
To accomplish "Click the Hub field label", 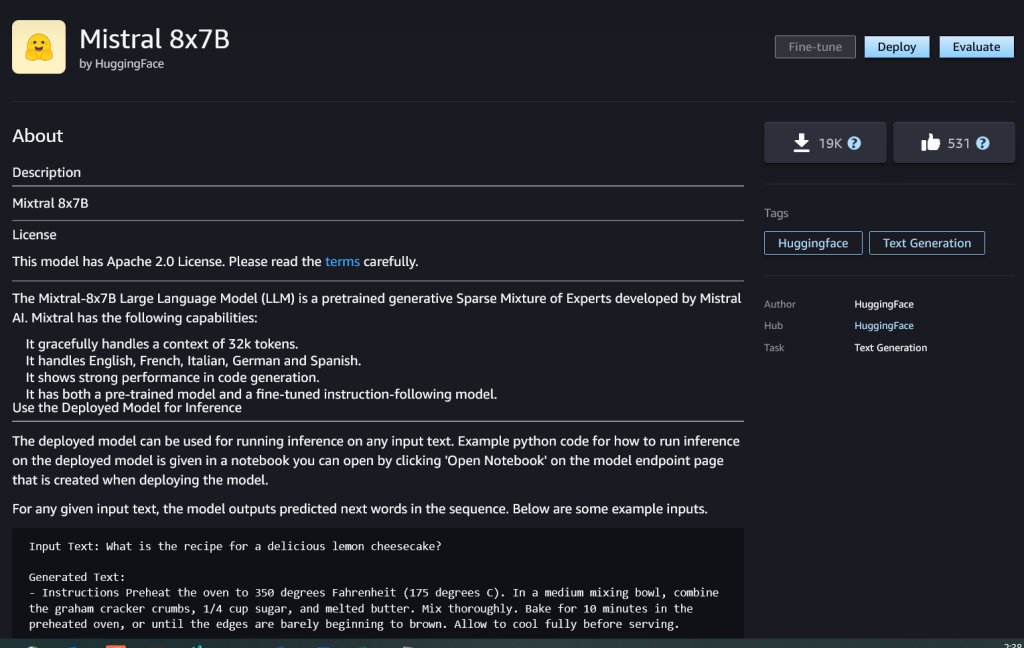I will (x=773, y=326).
